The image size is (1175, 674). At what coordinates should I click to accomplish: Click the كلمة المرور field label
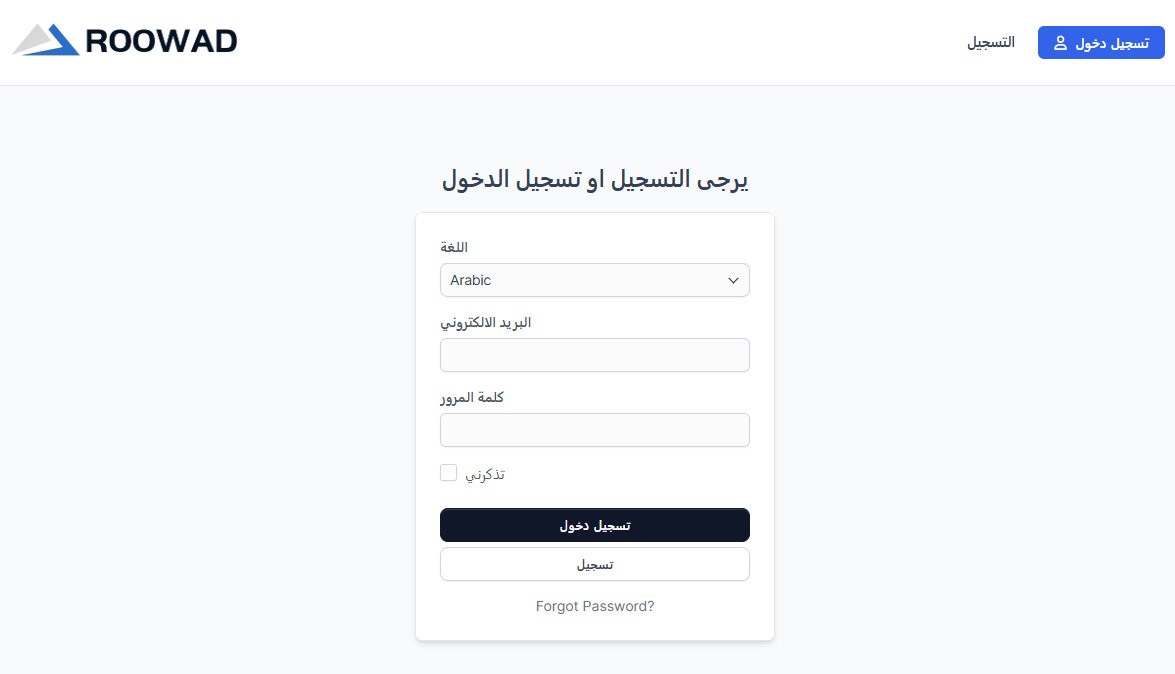(471, 397)
